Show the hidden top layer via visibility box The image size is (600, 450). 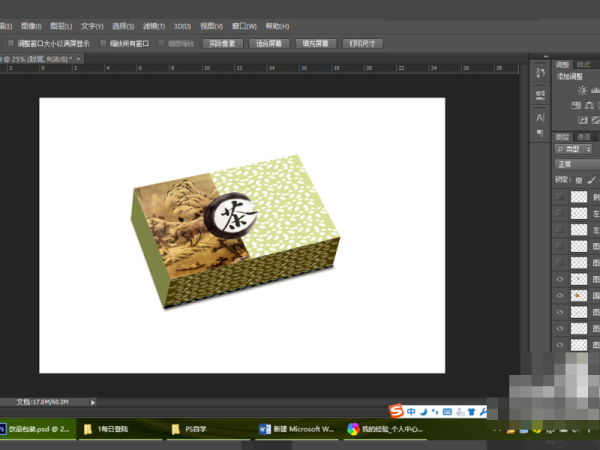coord(559,197)
